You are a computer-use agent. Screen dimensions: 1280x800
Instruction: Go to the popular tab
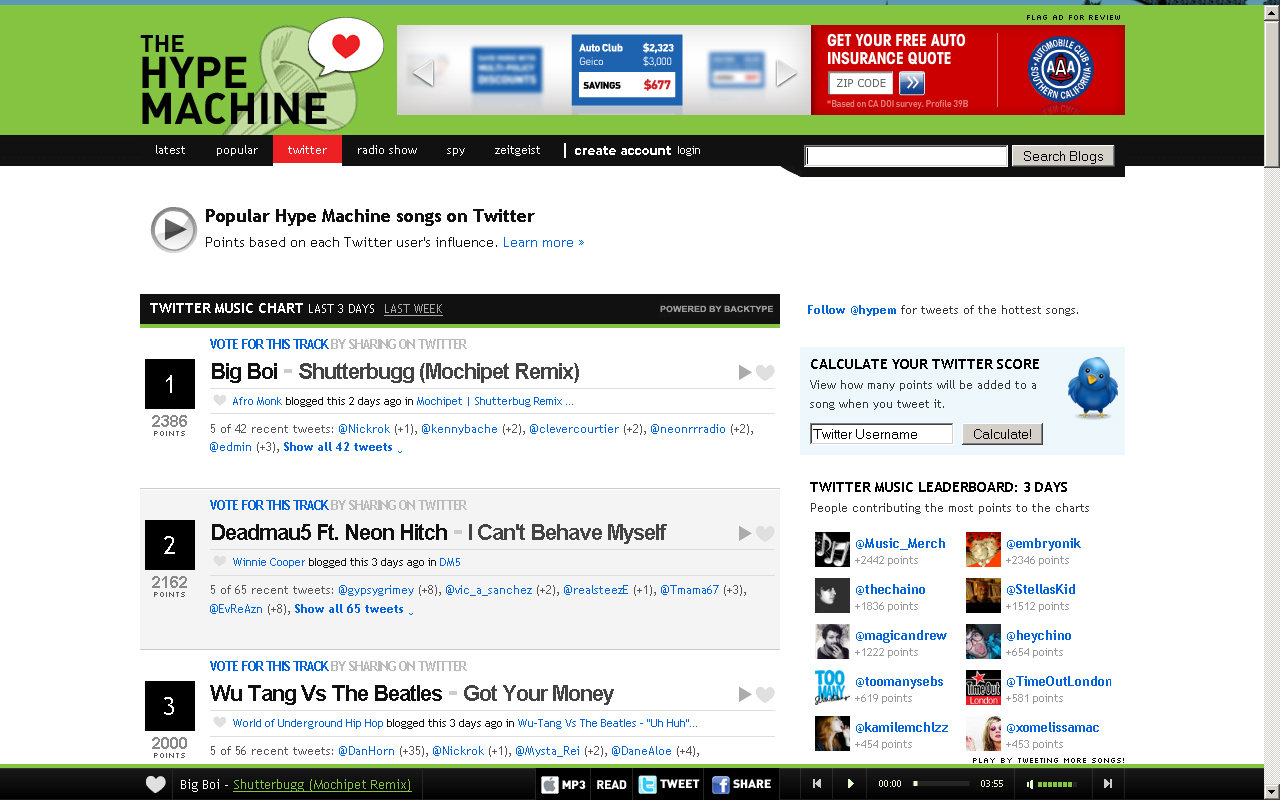point(237,150)
